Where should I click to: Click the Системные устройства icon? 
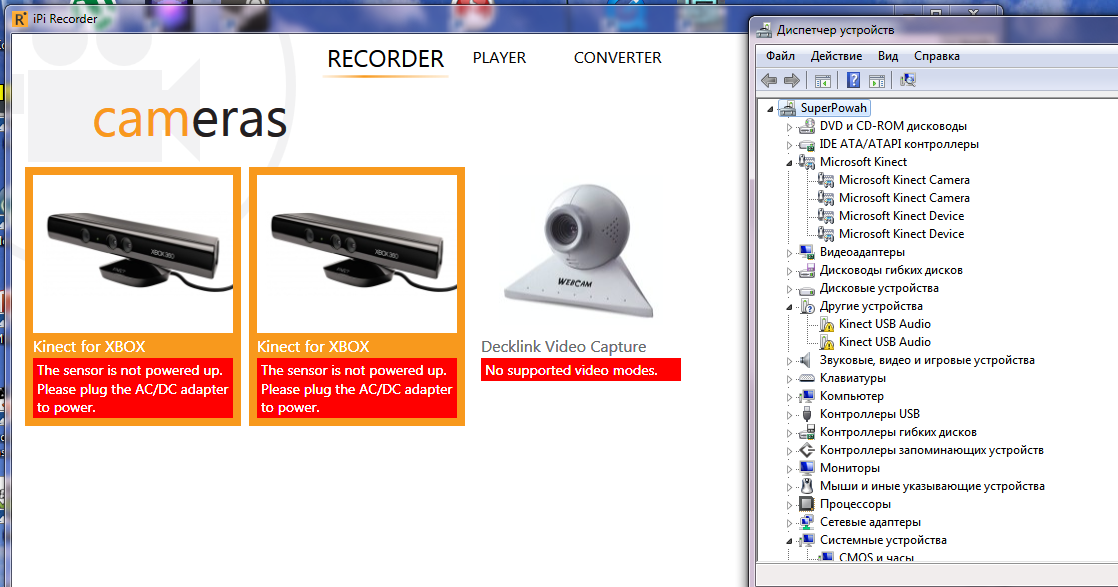[x=806, y=540]
